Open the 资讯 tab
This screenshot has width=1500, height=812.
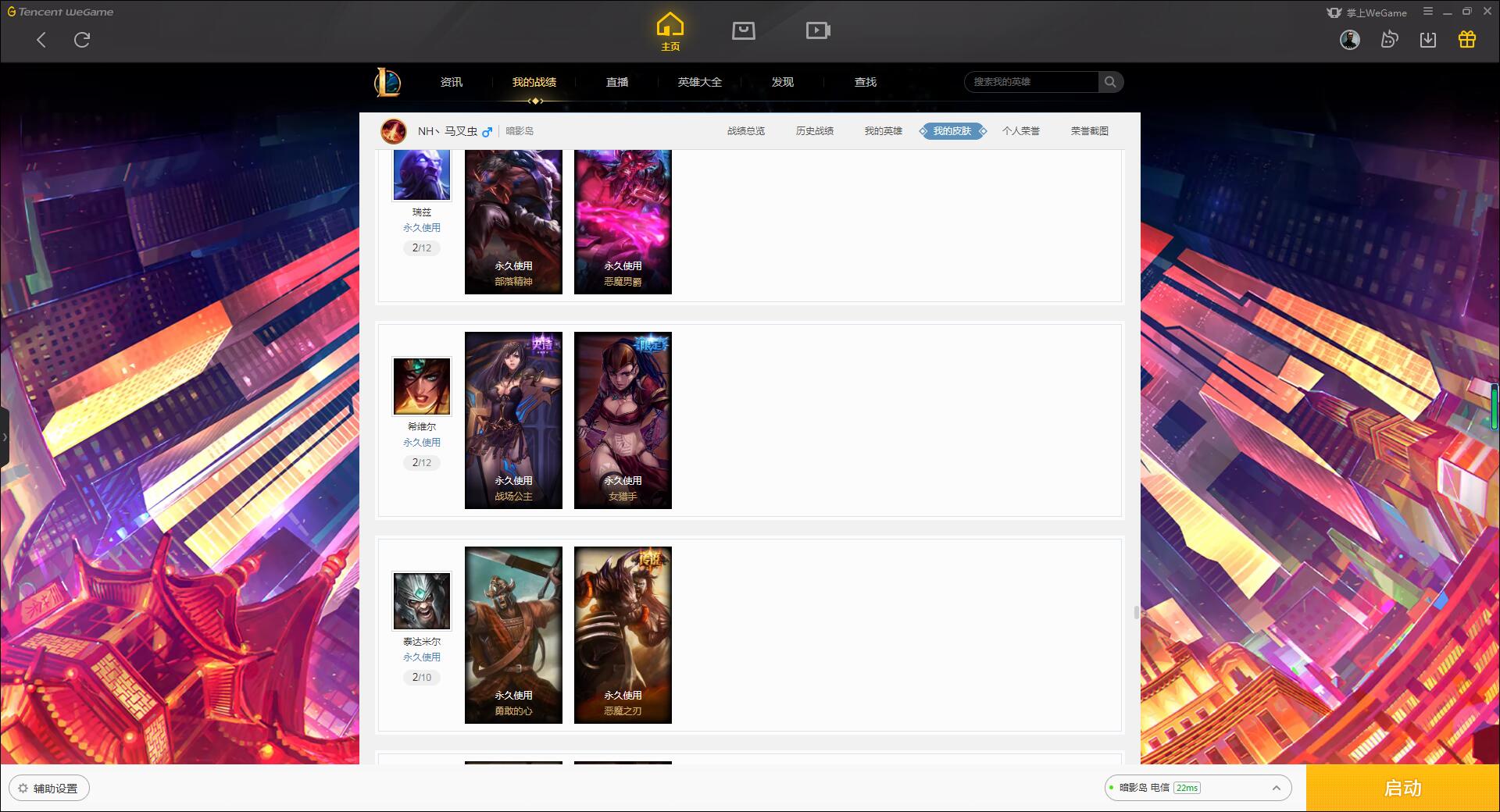pyautogui.click(x=452, y=82)
